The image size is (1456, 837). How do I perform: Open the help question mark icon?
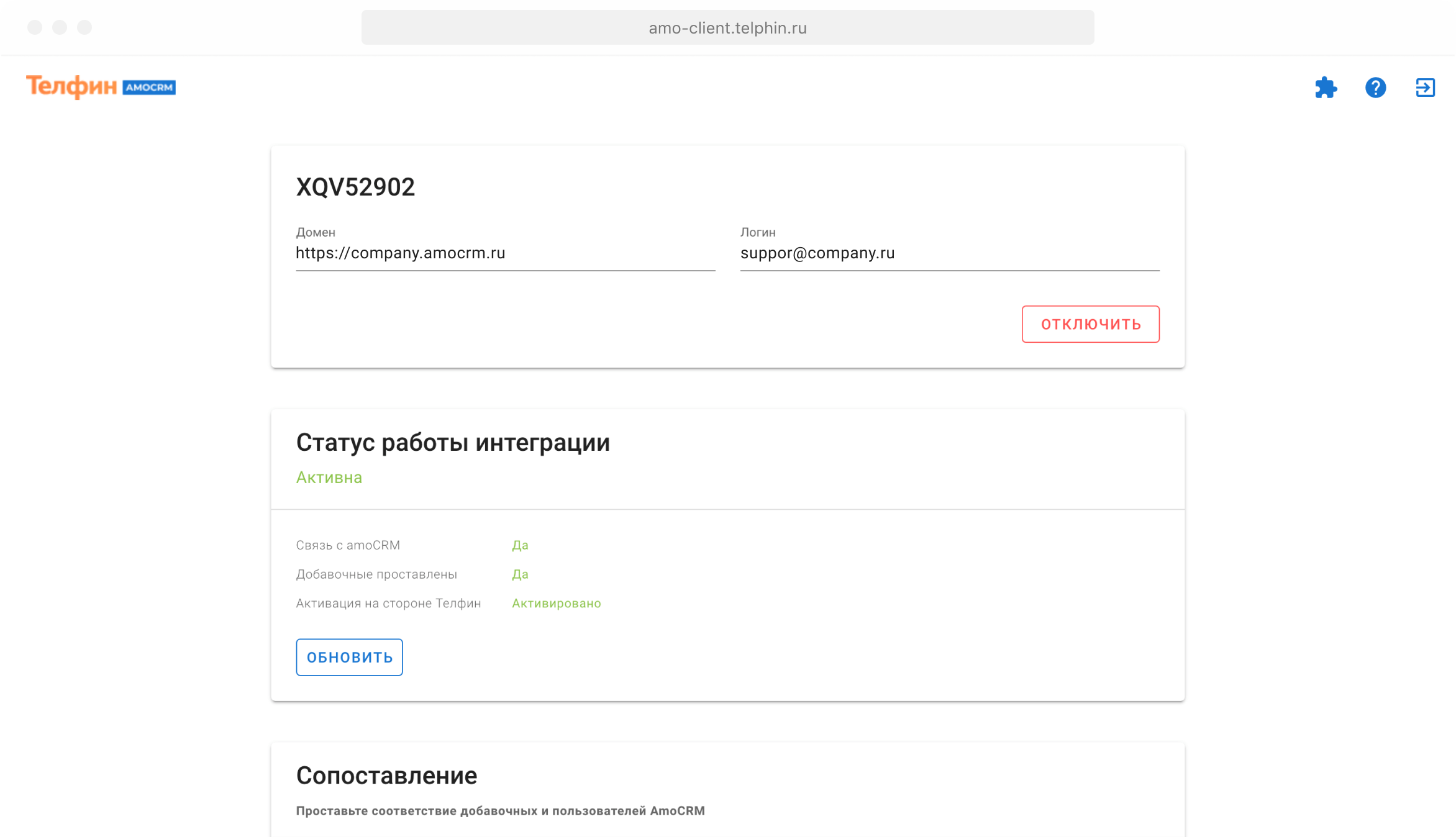point(1375,88)
